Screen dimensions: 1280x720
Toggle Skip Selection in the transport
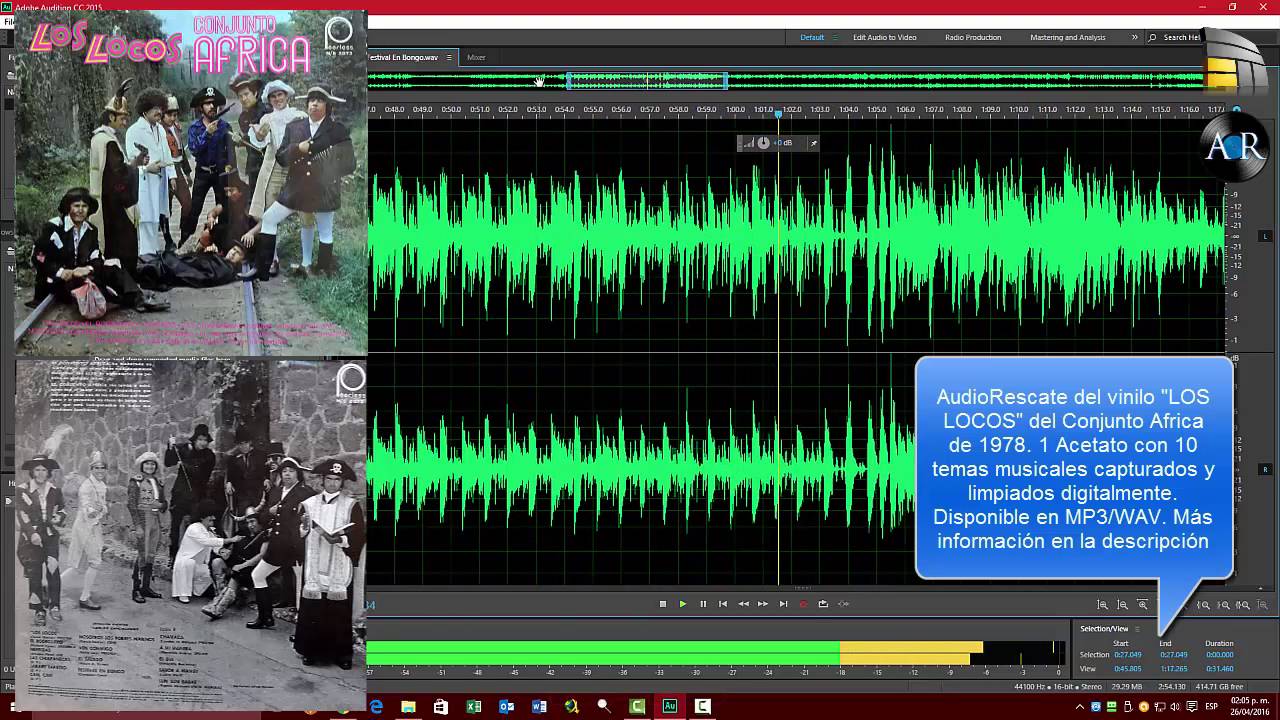[x=843, y=604]
